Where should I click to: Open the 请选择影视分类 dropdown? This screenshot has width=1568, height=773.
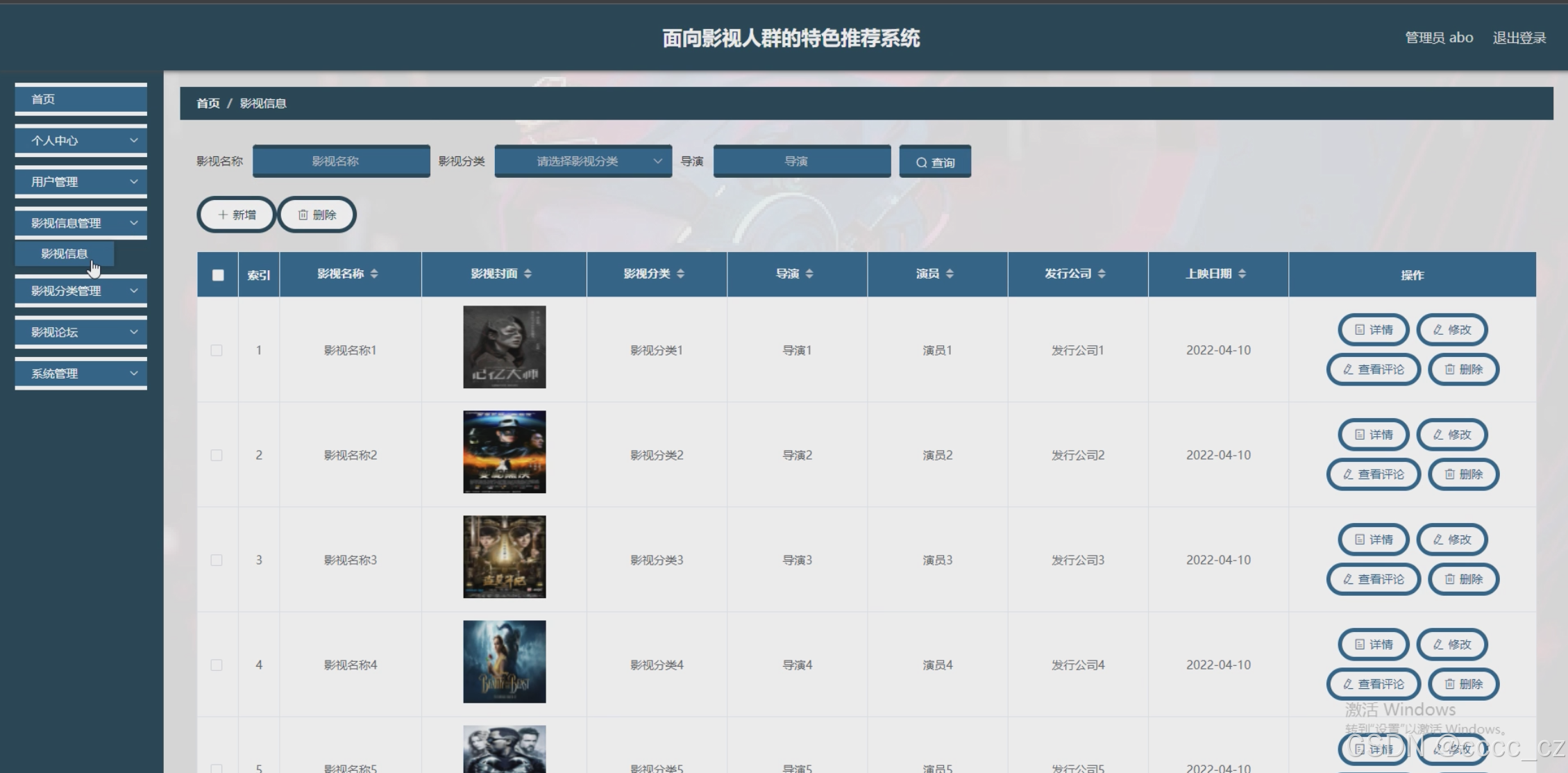tap(583, 161)
